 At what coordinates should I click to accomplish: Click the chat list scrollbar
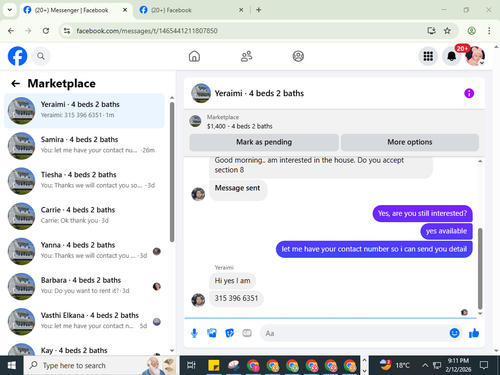point(172,172)
